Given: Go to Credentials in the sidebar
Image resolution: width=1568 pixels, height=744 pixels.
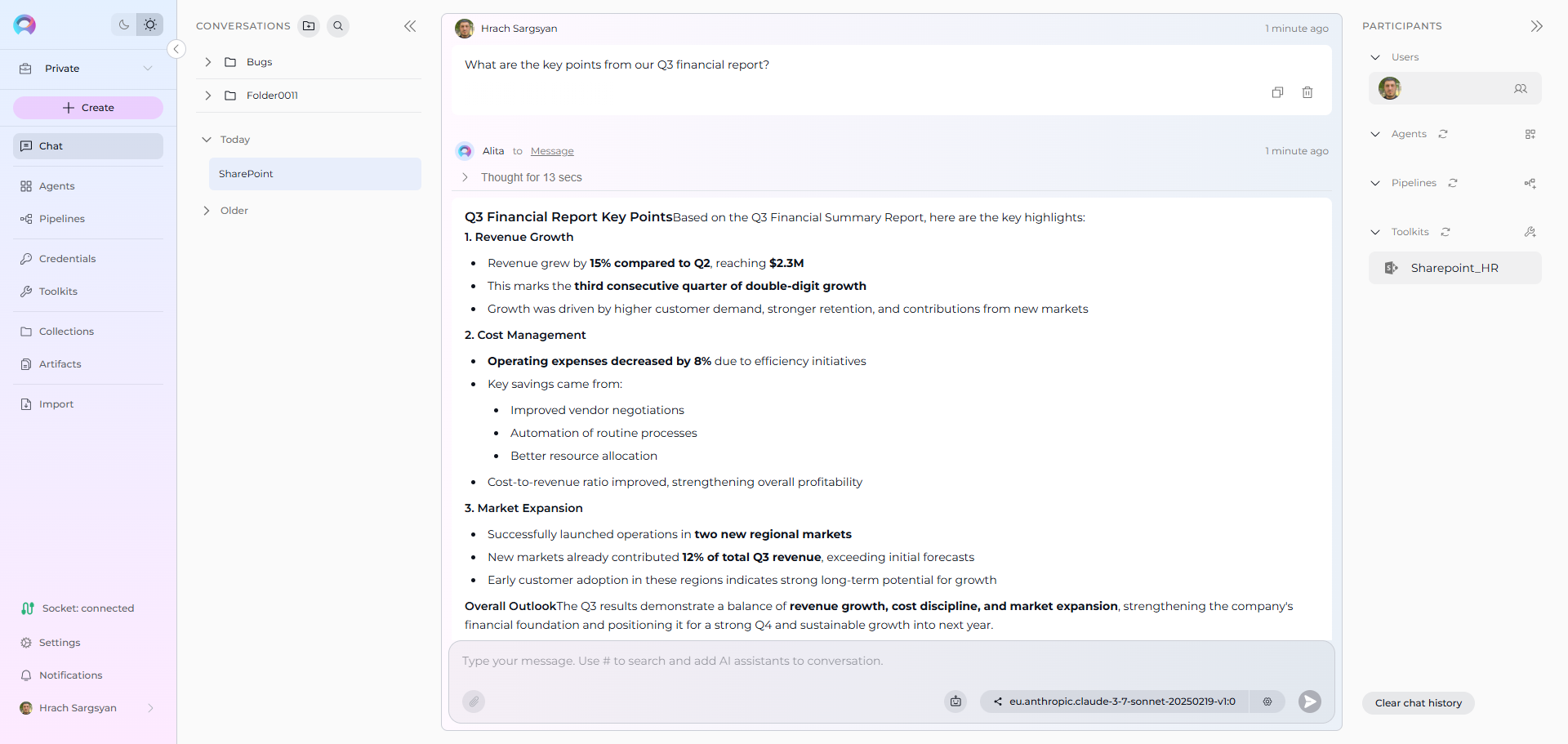Looking at the screenshot, I should (x=67, y=259).
